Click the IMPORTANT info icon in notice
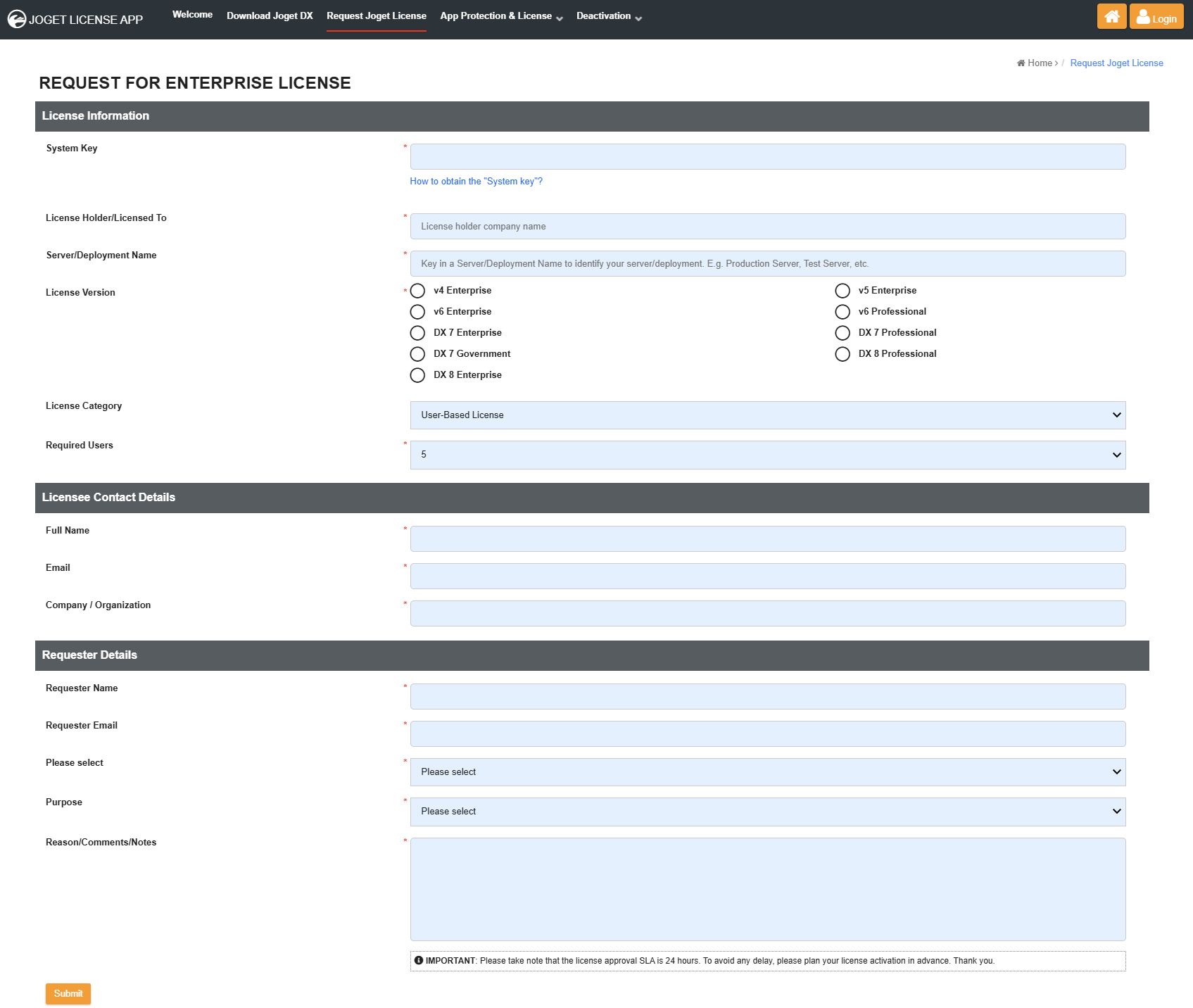 419,960
